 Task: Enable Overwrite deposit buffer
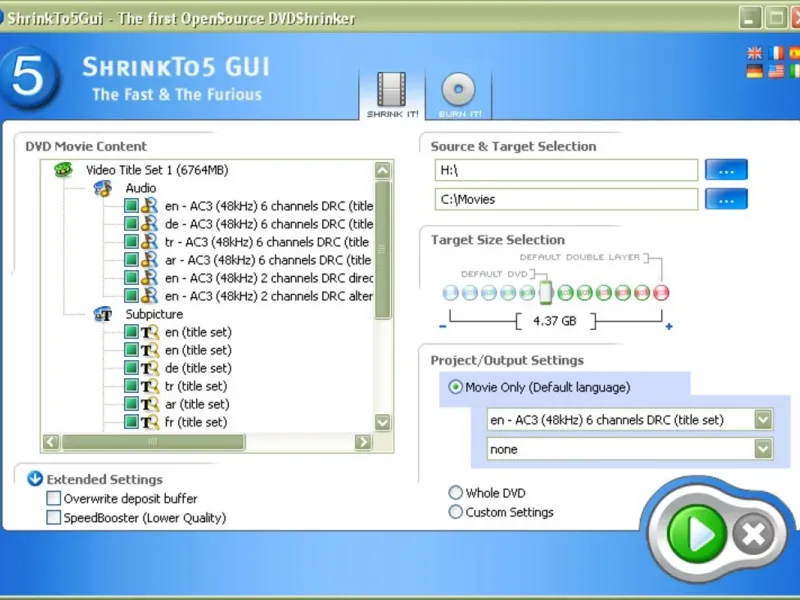[54, 498]
